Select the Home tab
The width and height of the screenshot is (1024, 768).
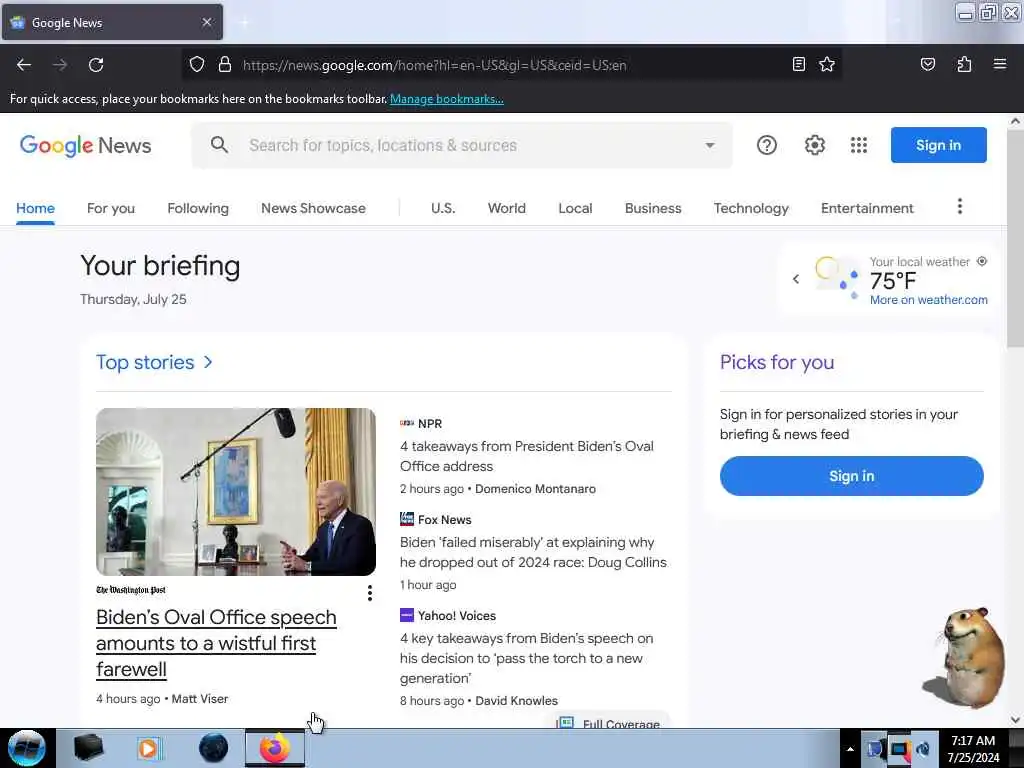coord(35,208)
